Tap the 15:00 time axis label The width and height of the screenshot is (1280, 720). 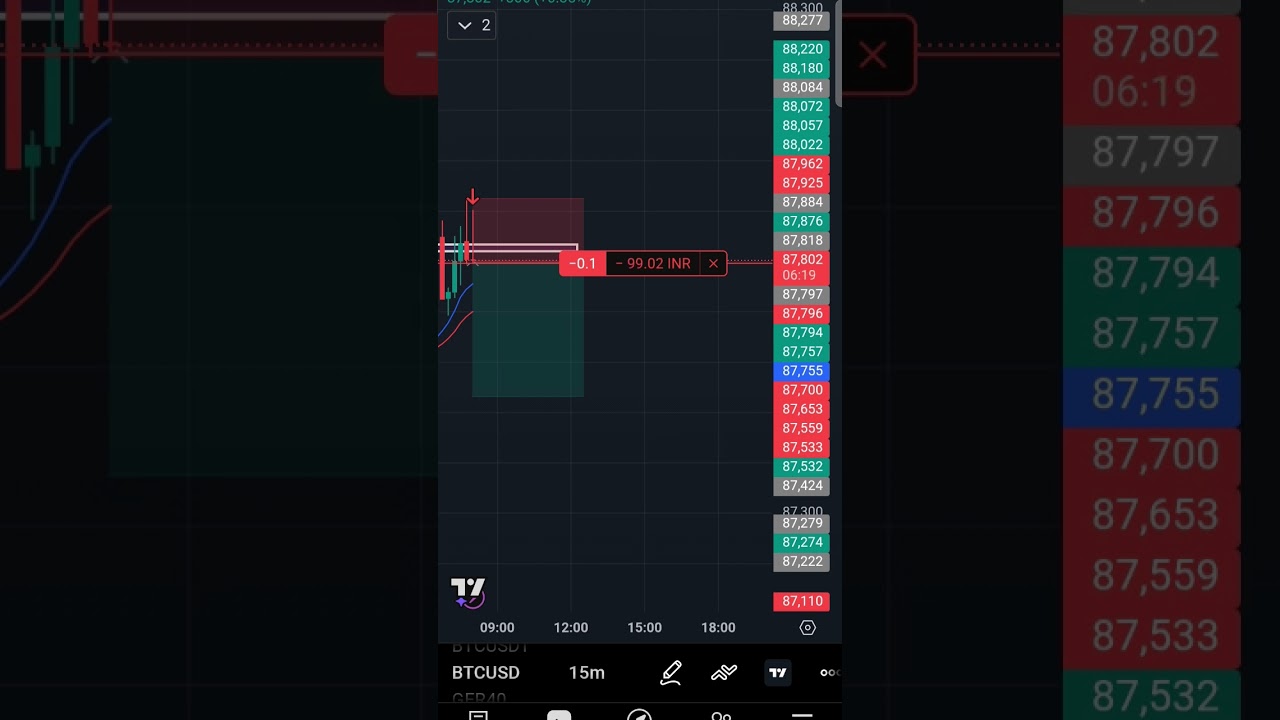(x=645, y=628)
